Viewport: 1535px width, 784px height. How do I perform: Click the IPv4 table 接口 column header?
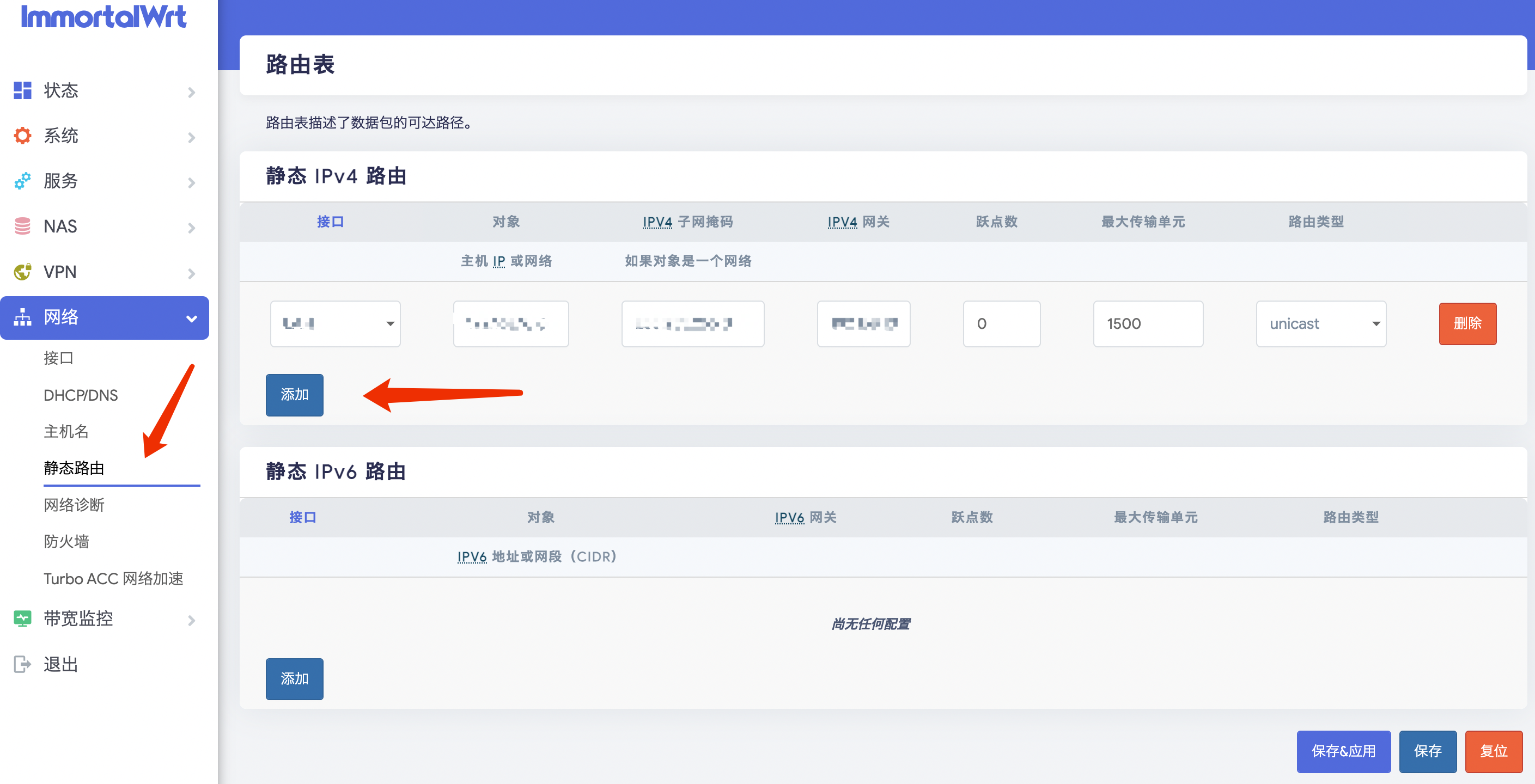click(x=330, y=222)
